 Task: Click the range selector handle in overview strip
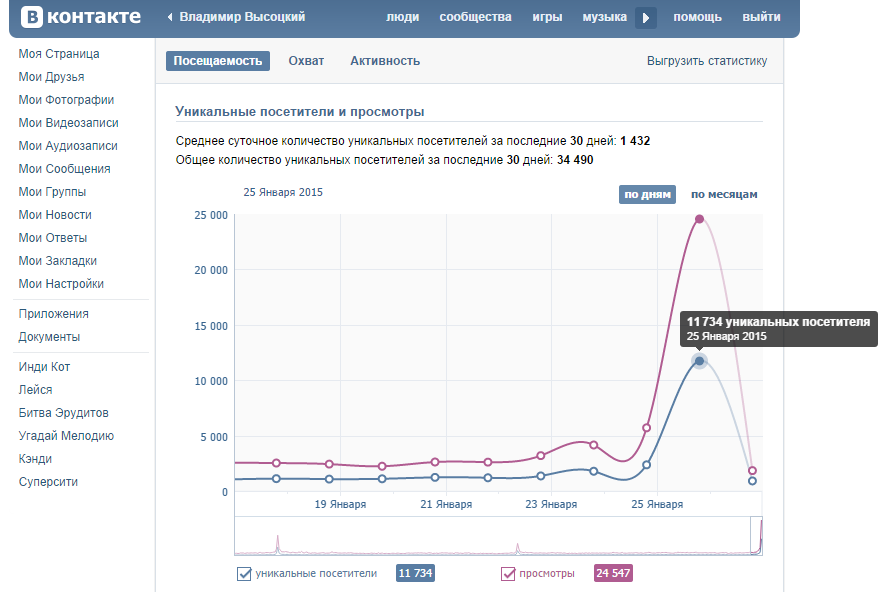click(756, 536)
